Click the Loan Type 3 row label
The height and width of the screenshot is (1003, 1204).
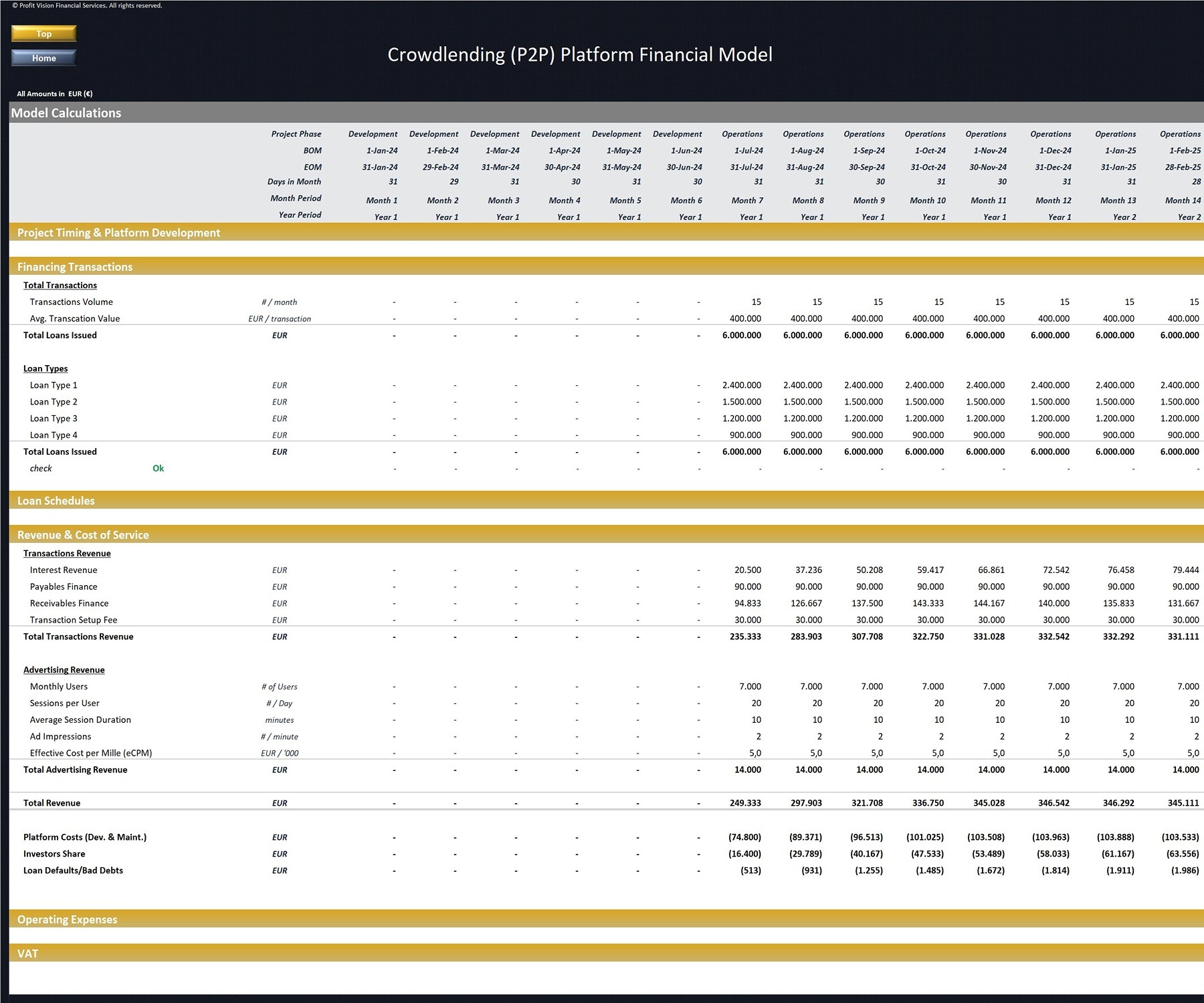[x=54, y=419]
